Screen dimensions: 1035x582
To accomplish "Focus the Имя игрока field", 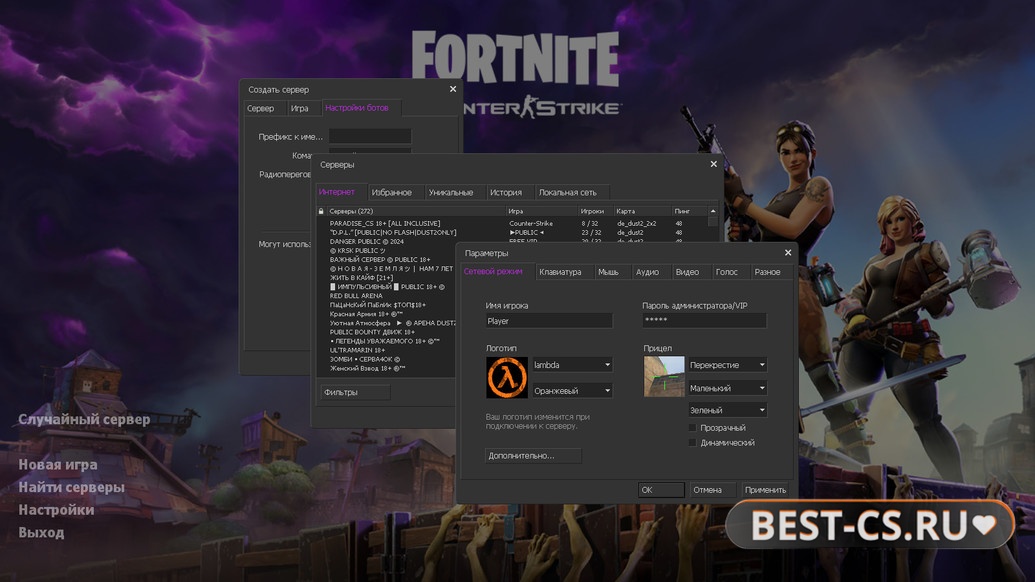I will pos(549,321).
